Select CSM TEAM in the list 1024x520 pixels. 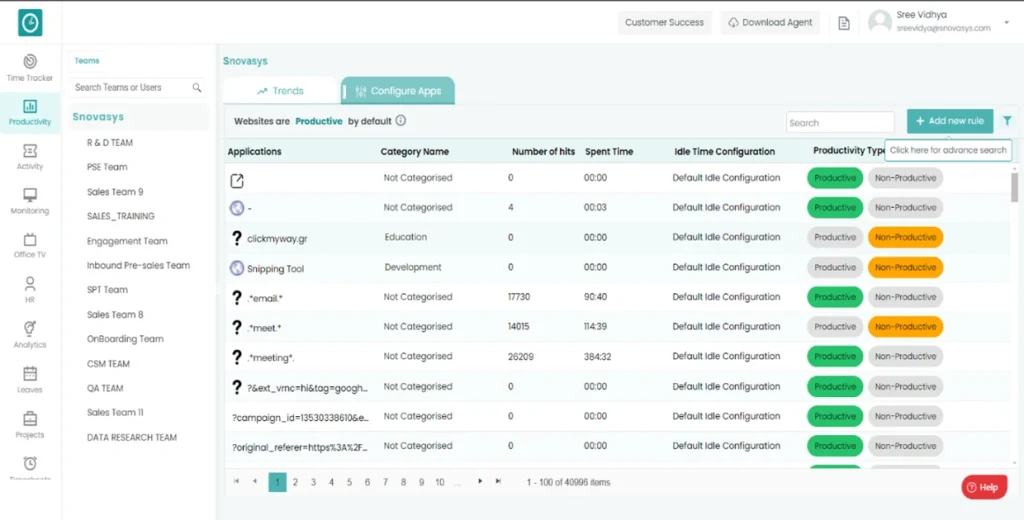click(x=108, y=364)
